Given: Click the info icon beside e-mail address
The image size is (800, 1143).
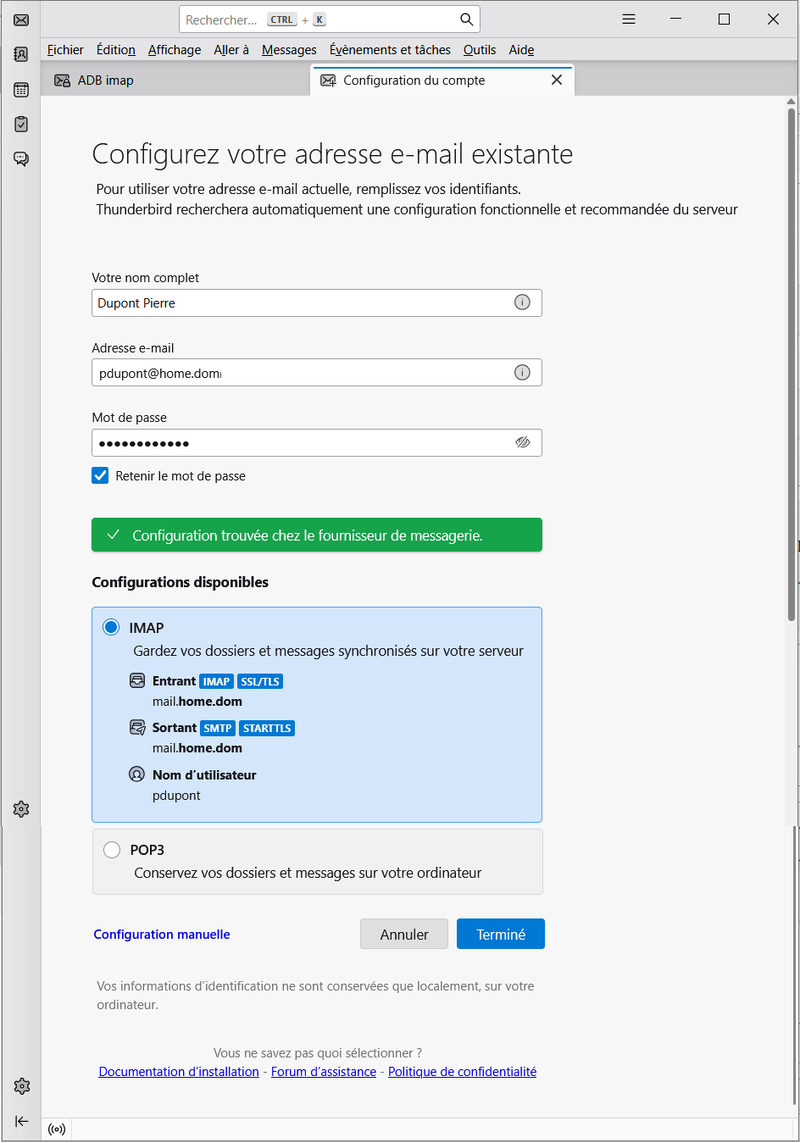Looking at the screenshot, I should [522, 373].
